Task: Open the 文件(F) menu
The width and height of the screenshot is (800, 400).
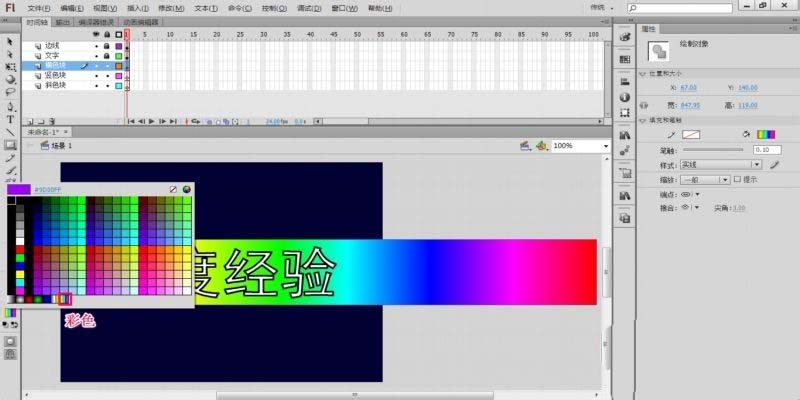Action: (x=39, y=8)
